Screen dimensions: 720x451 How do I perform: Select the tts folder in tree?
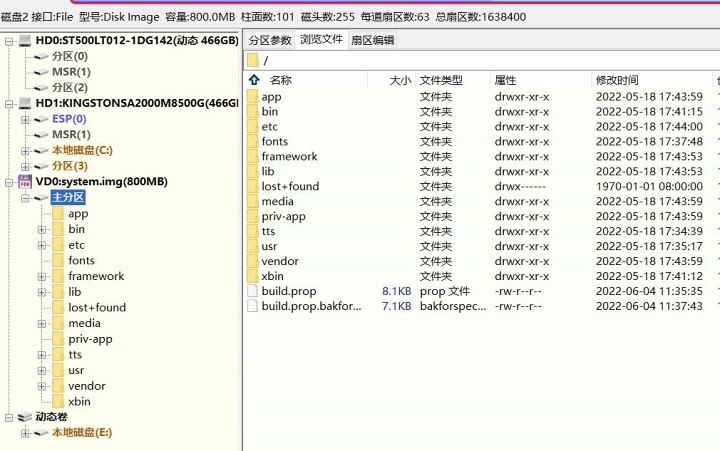point(75,355)
